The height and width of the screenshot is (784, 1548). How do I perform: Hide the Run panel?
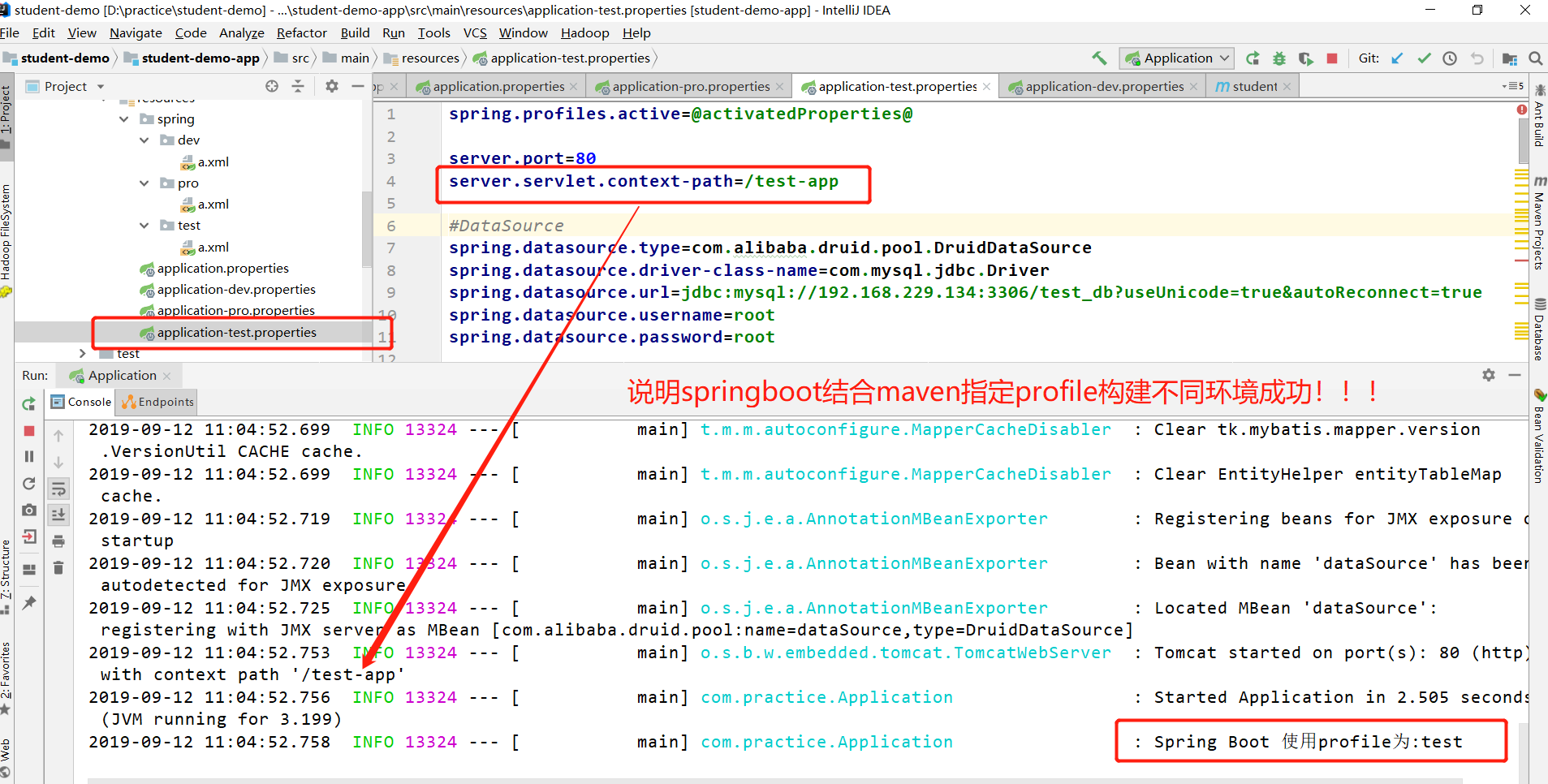(x=1515, y=375)
